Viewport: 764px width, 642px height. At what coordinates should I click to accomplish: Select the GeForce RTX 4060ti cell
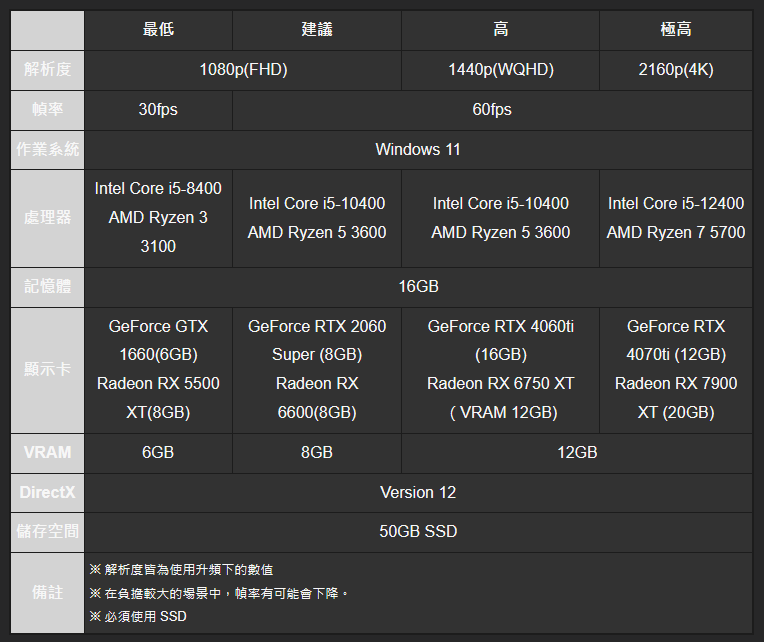pos(500,370)
